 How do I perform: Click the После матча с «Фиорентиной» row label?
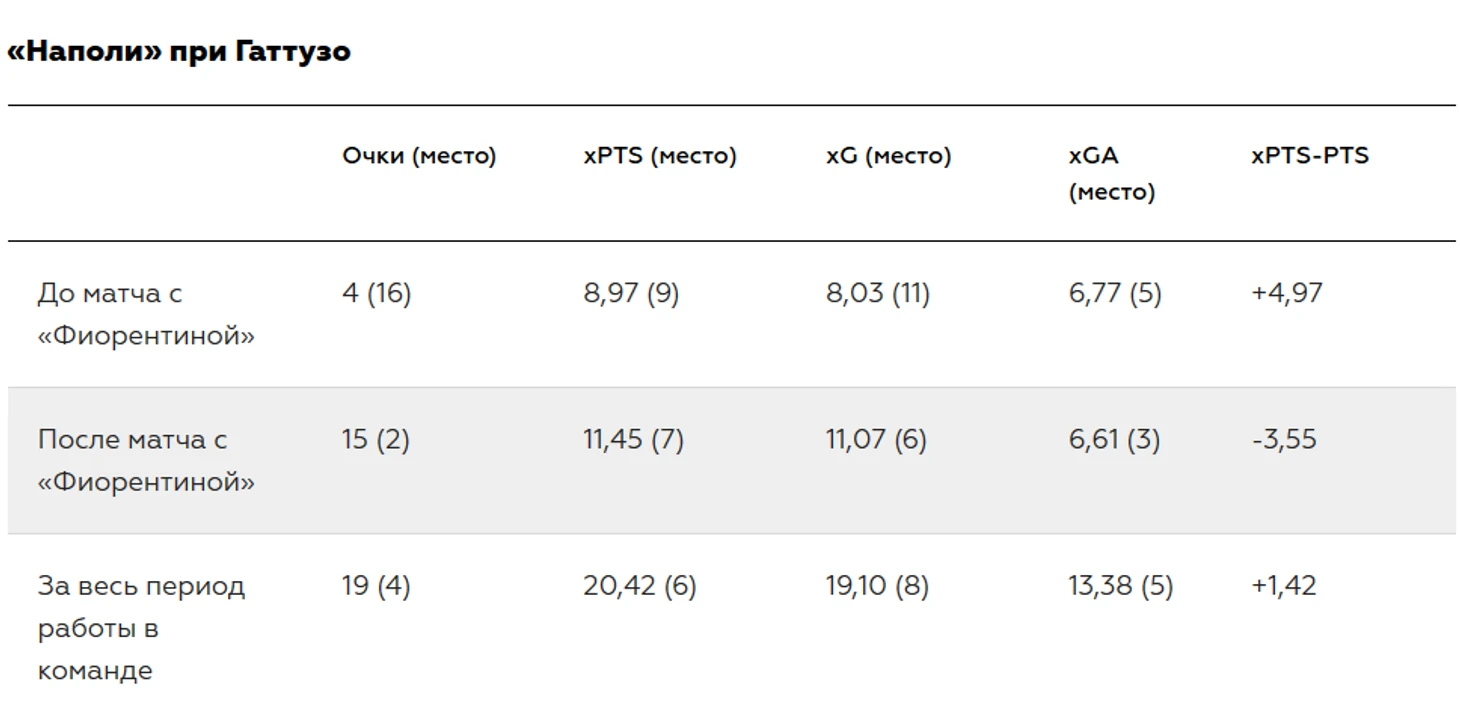click(x=146, y=460)
